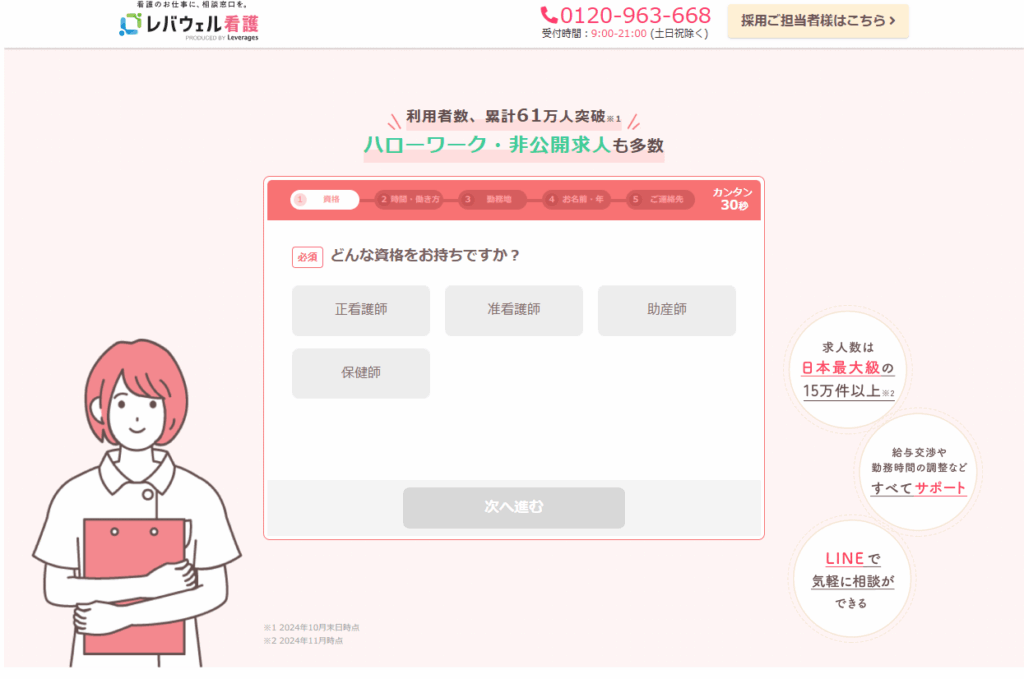
Task: Go to step 2 時間・働き方
Action: pos(409,199)
